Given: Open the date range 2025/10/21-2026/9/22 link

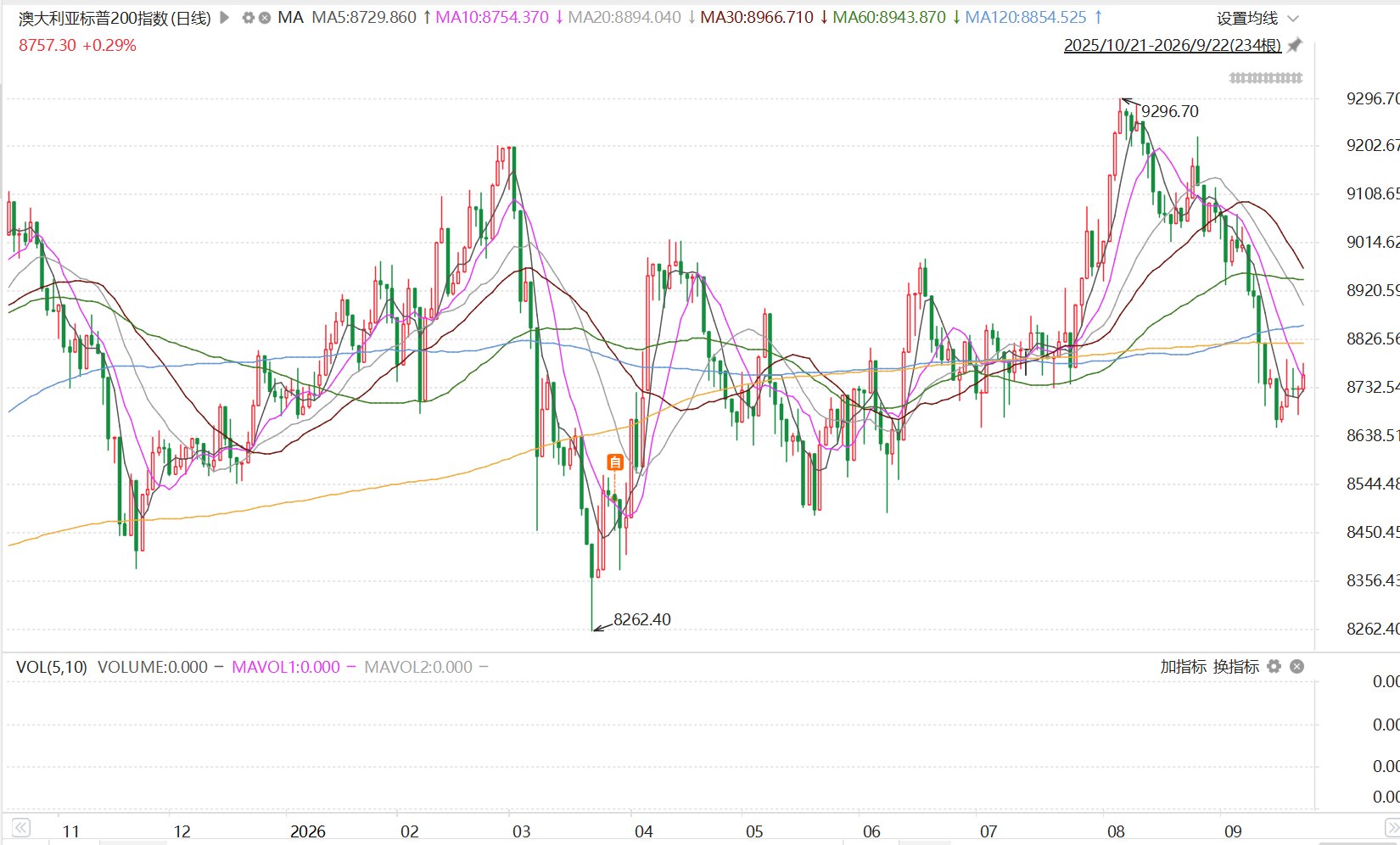Looking at the screenshot, I should (x=1173, y=45).
